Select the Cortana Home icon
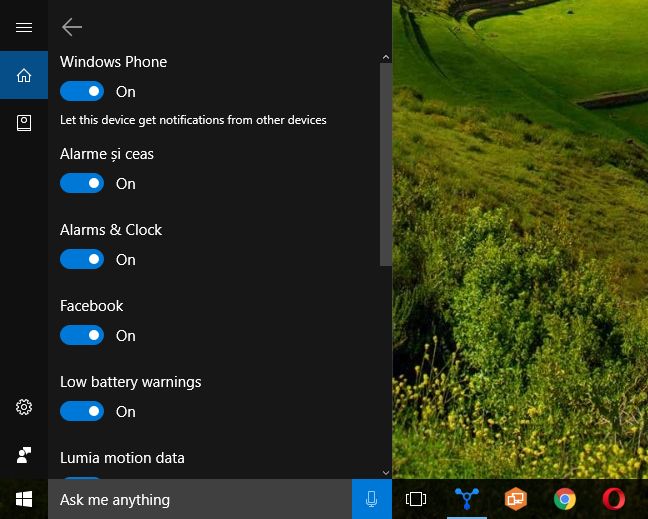The height and width of the screenshot is (519, 648). [x=24, y=75]
